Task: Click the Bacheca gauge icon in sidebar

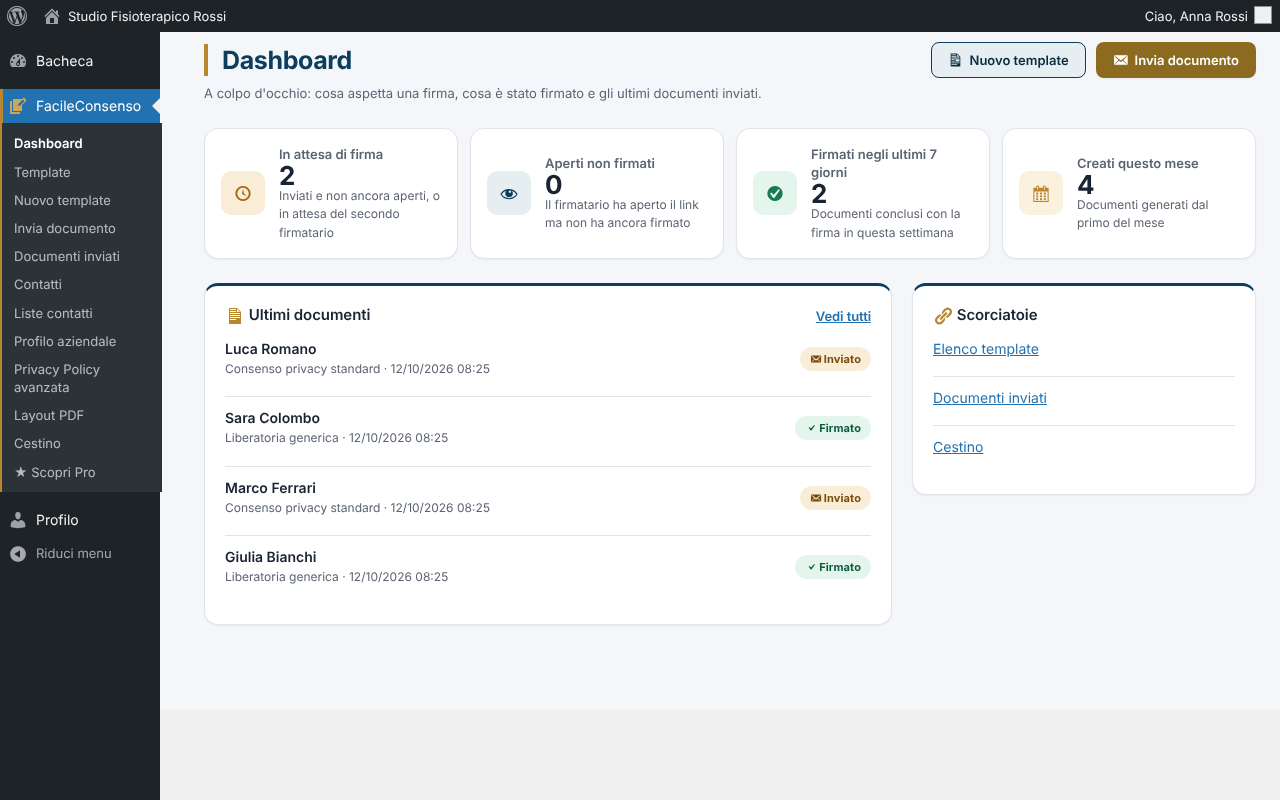Action: [x=18, y=61]
